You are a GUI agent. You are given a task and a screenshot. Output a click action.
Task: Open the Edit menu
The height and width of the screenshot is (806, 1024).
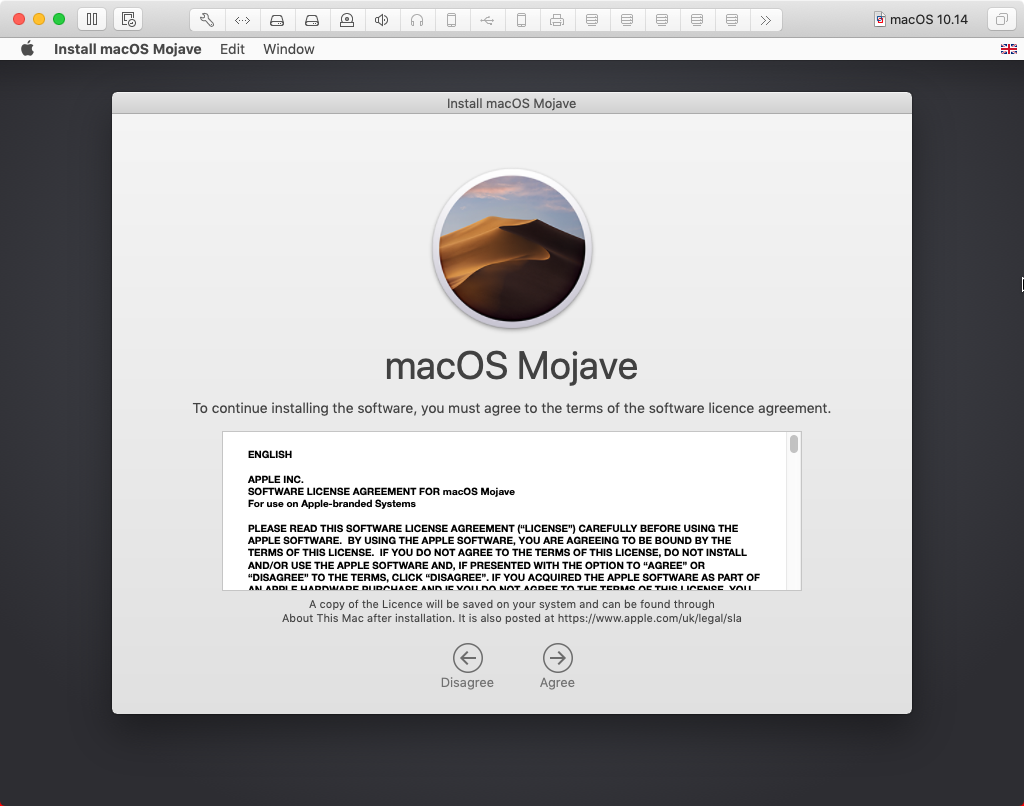232,48
